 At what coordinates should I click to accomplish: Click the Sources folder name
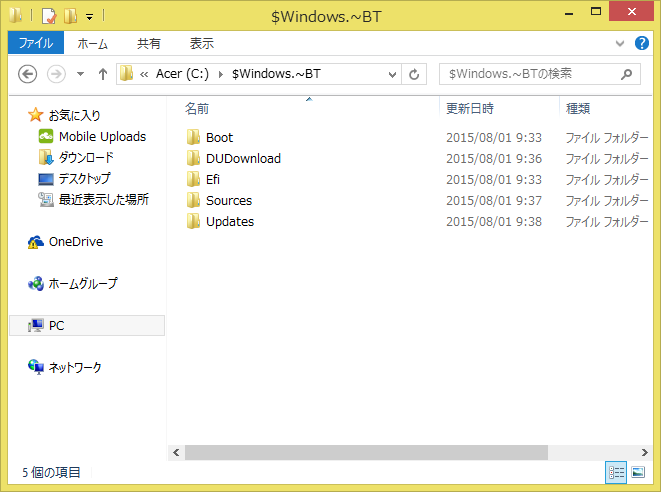(x=229, y=201)
